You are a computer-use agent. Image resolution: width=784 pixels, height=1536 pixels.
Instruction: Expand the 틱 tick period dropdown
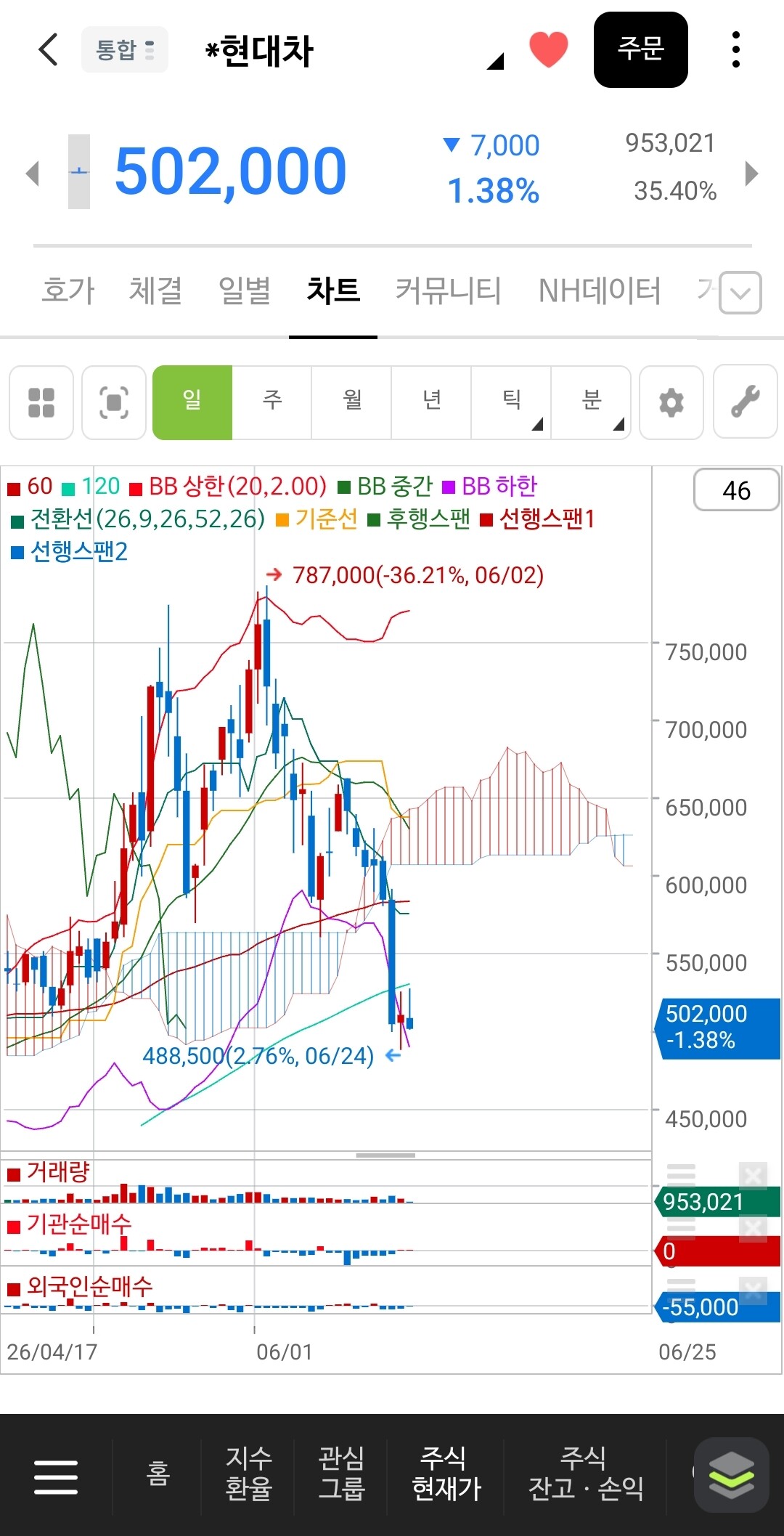[x=512, y=402]
